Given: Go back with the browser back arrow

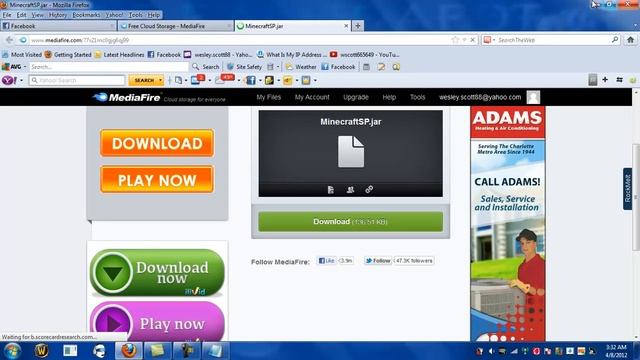Looking at the screenshot, I should tap(9, 40).
